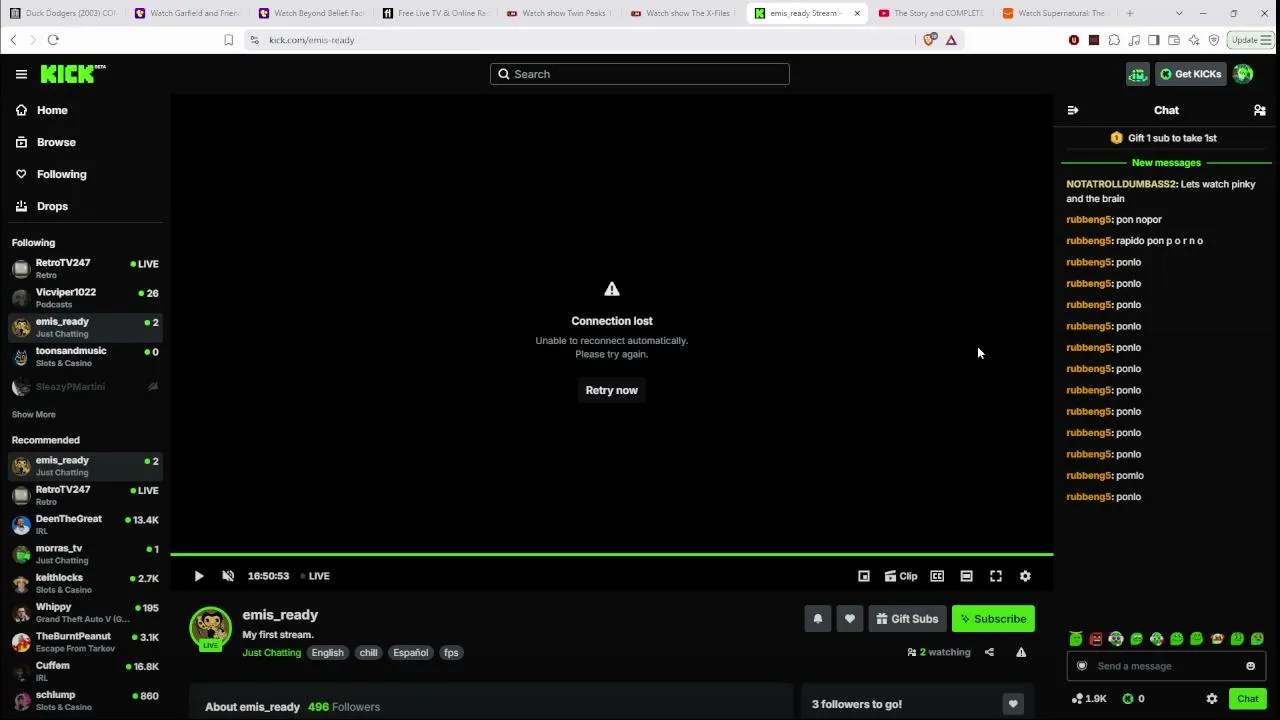
Task: Subscribe to emis_ready
Action: pos(993,619)
